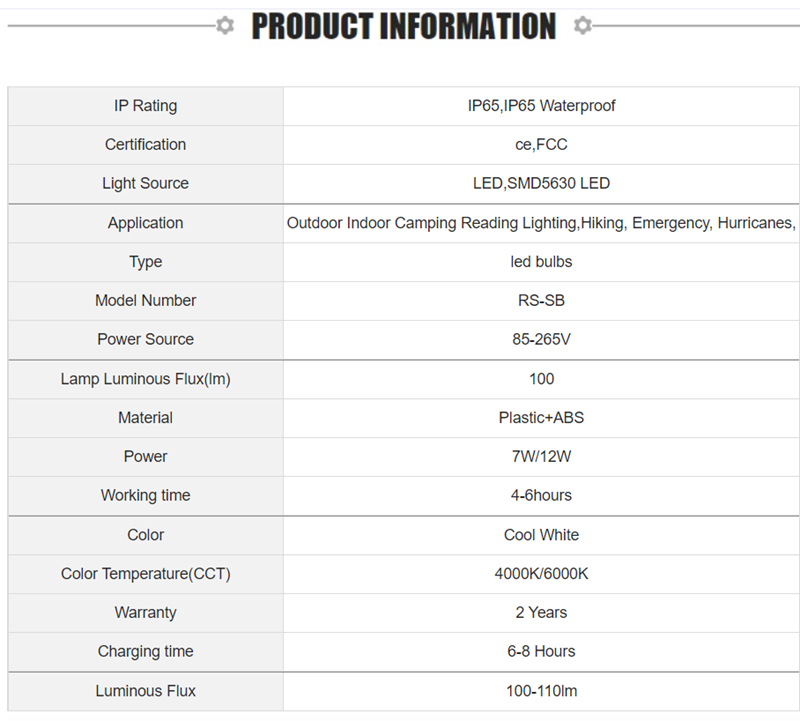Select the Application row label
Viewport: 800px width, 721px height.
[145, 223]
